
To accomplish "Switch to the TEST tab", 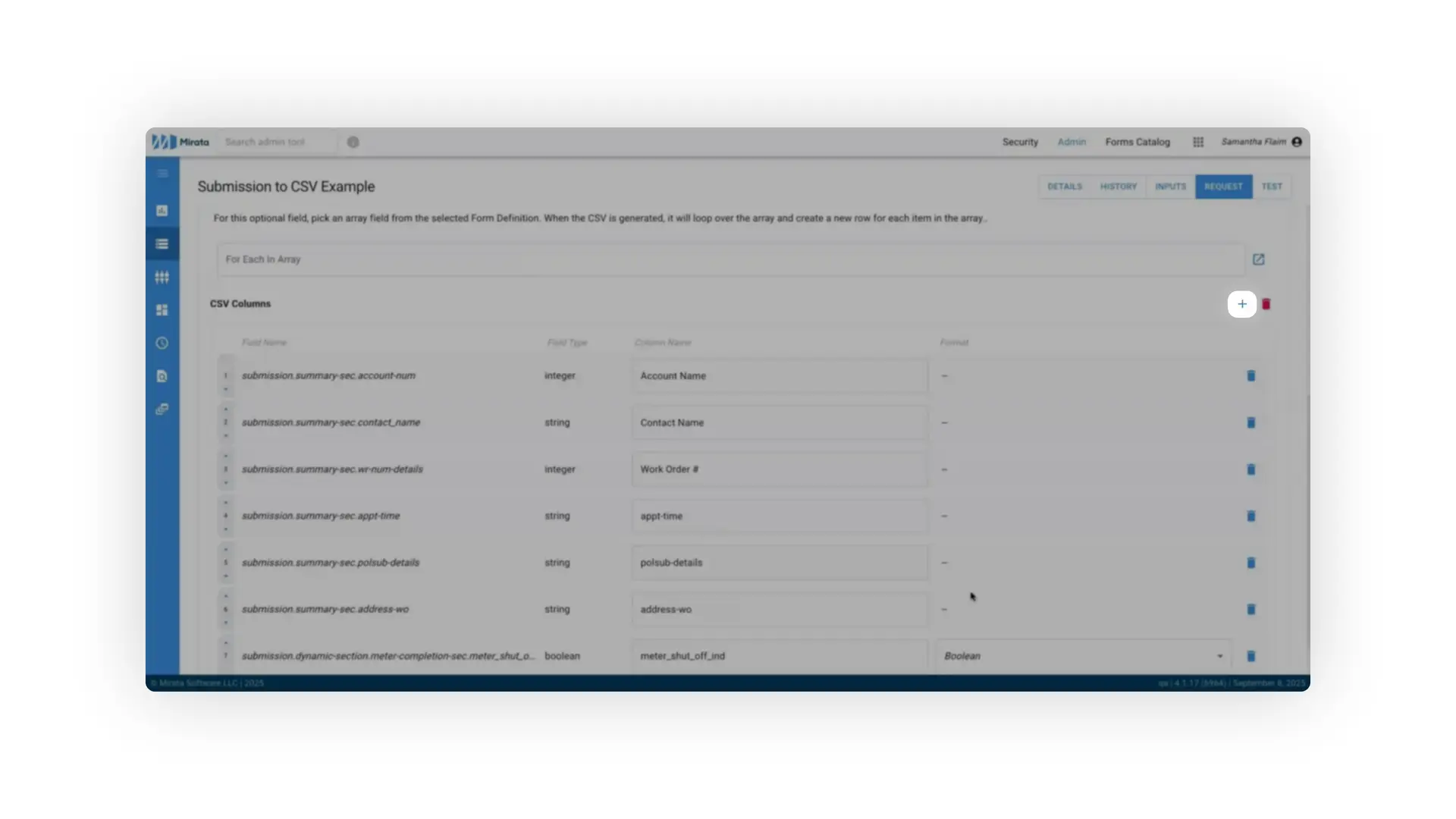I will pyautogui.click(x=1272, y=186).
